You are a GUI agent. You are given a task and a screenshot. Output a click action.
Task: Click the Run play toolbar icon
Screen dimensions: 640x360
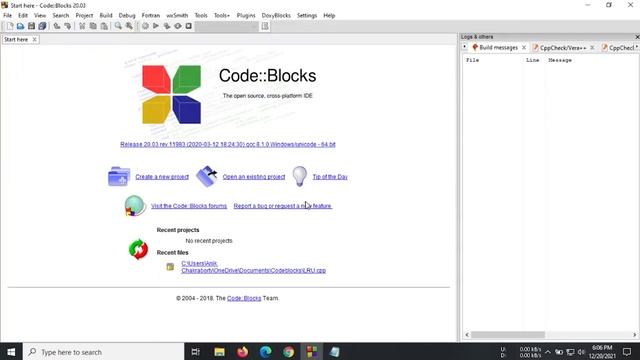tap(156, 26)
